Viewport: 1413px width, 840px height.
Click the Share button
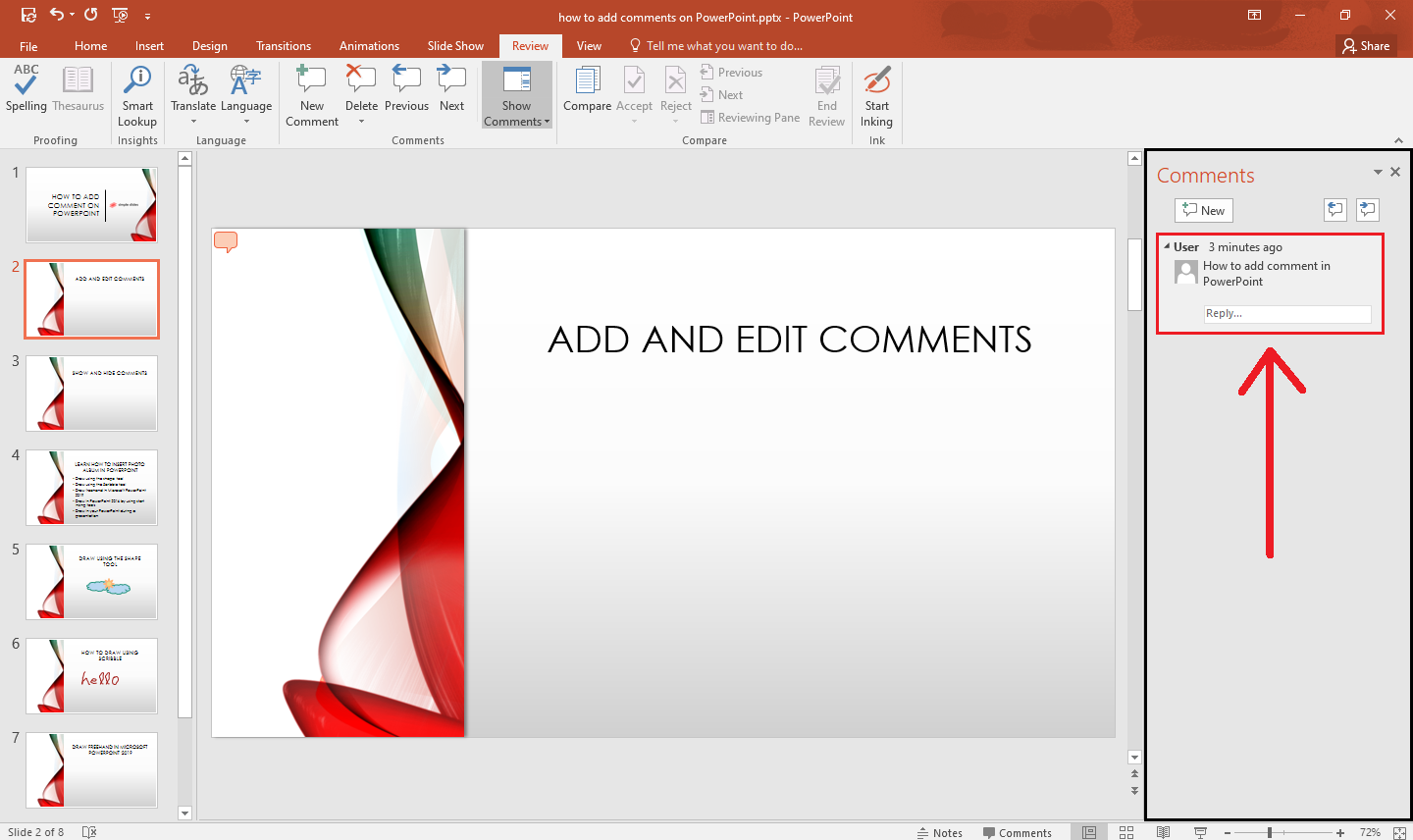coord(1366,46)
